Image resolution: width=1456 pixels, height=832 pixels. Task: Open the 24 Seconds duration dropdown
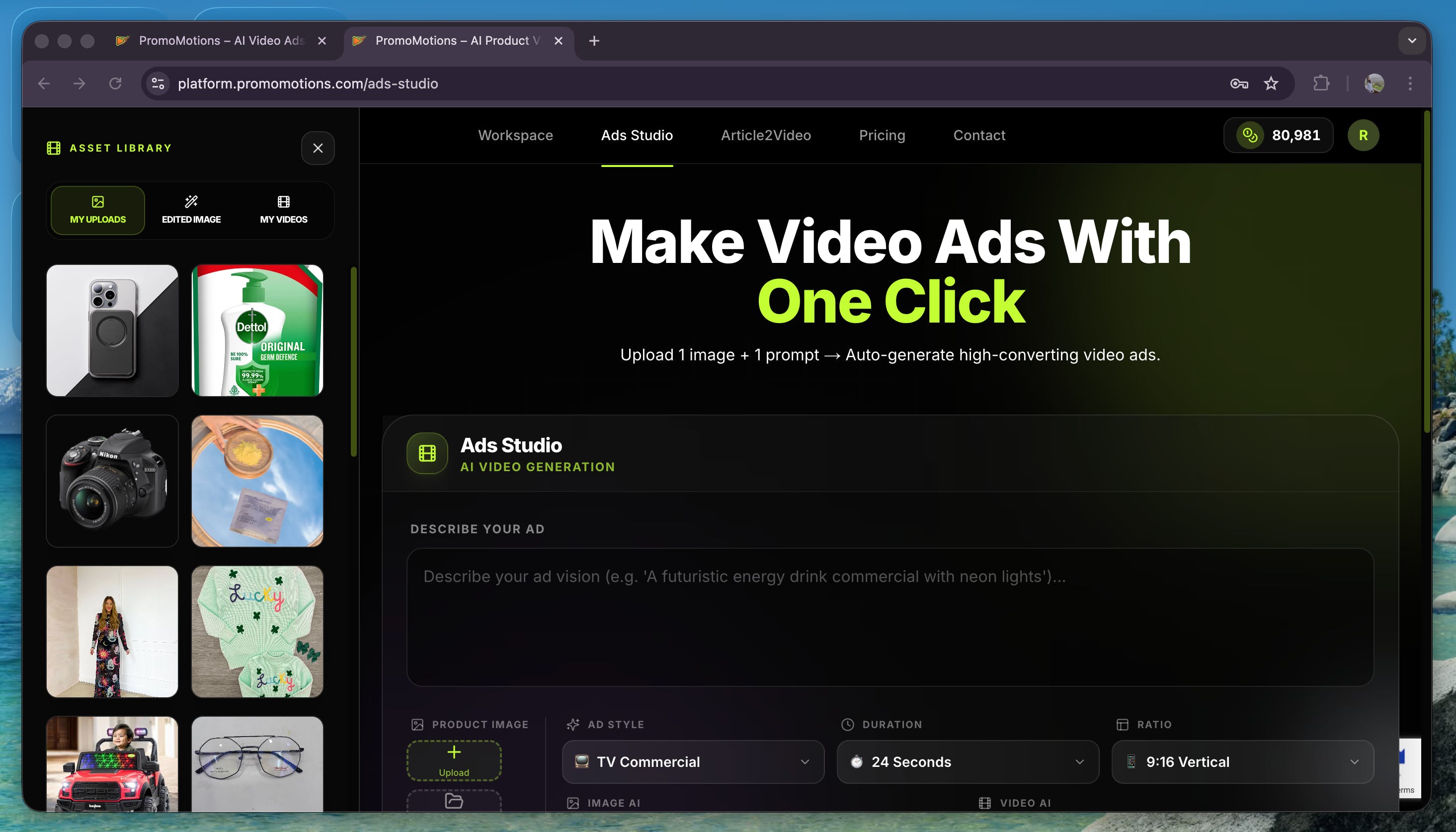coord(967,762)
